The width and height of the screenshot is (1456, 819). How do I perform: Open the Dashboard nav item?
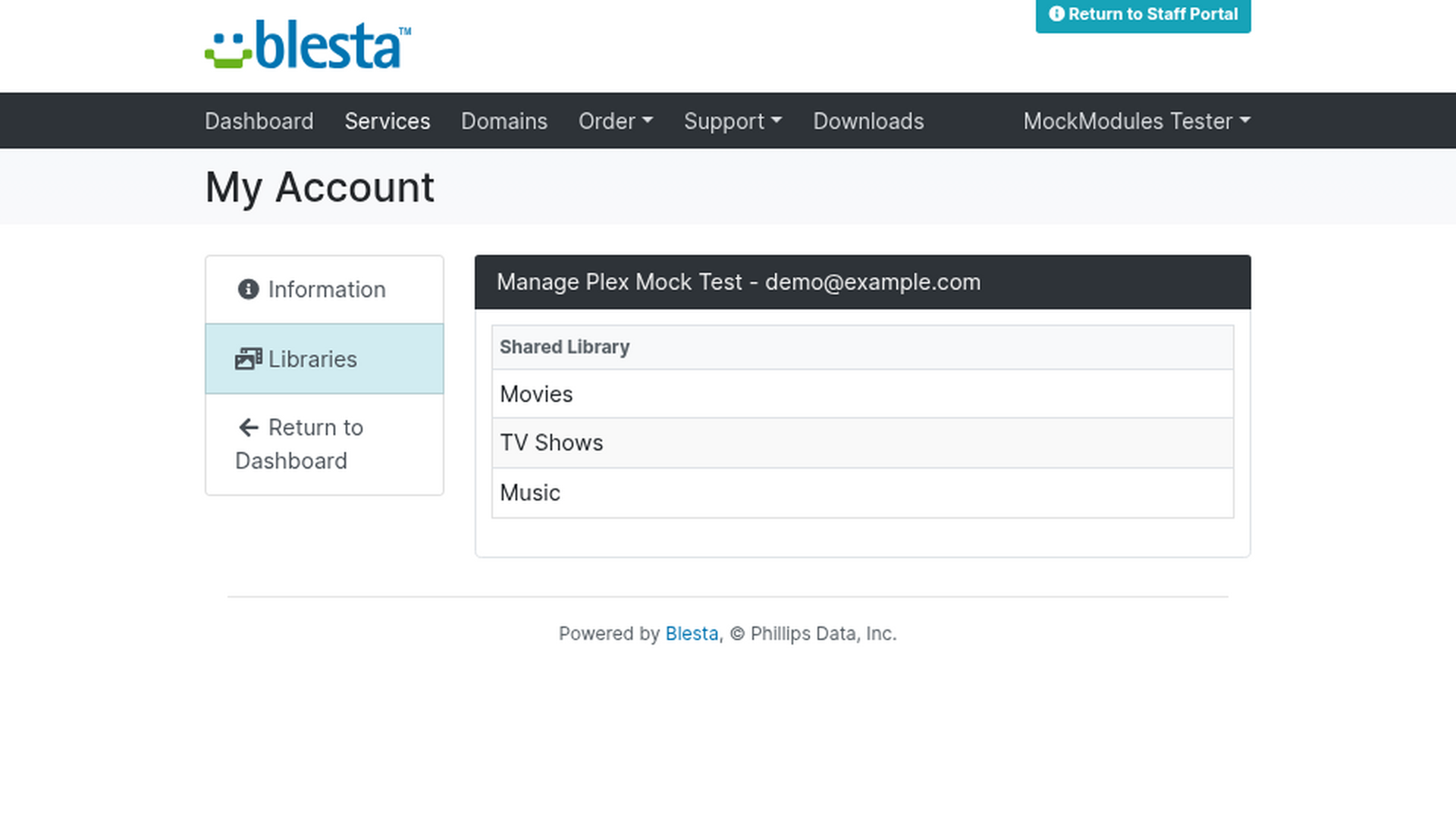259,121
